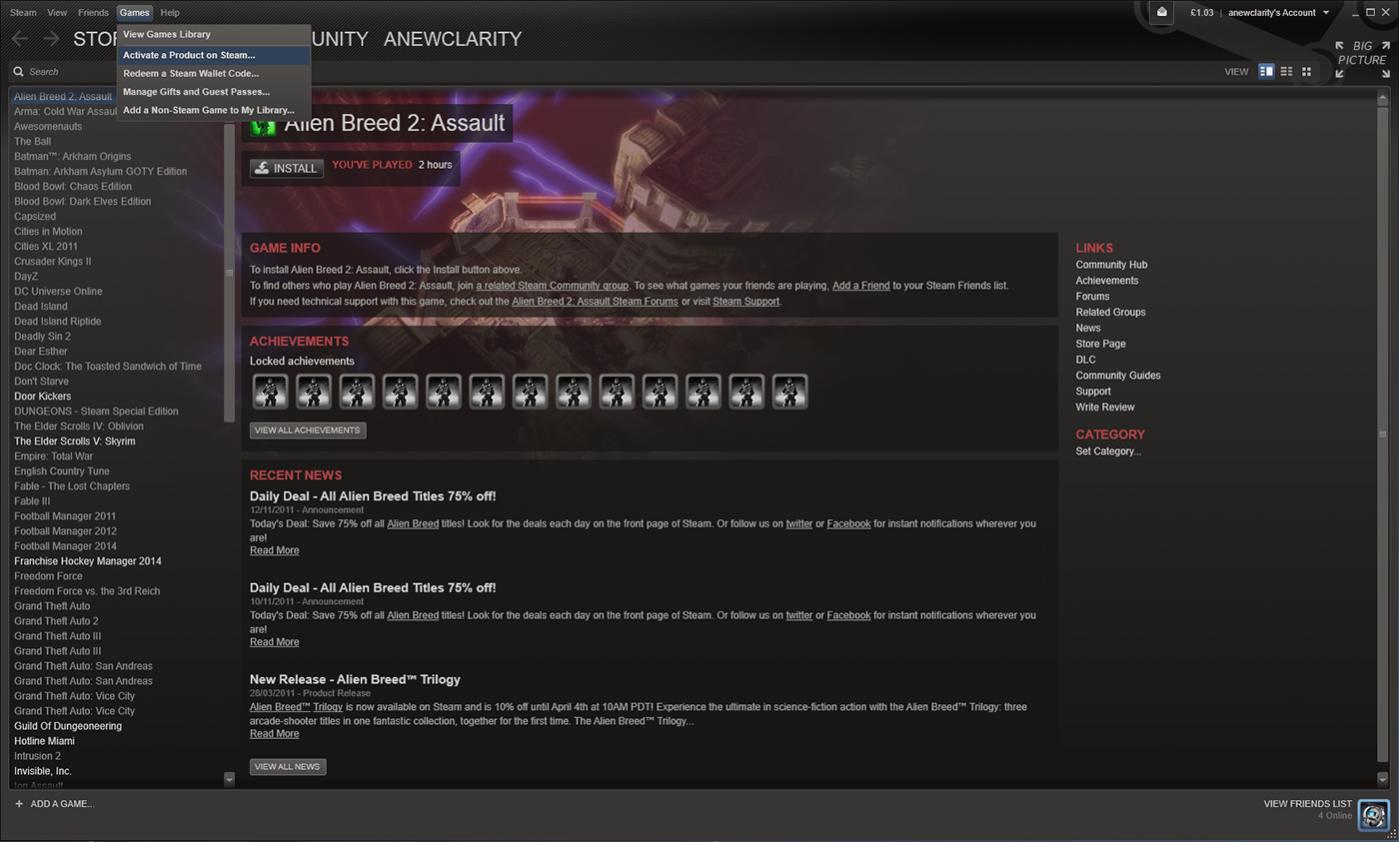
Task: Open the Related Groups link
Action: pyautogui.click(x=1110, y=312)
